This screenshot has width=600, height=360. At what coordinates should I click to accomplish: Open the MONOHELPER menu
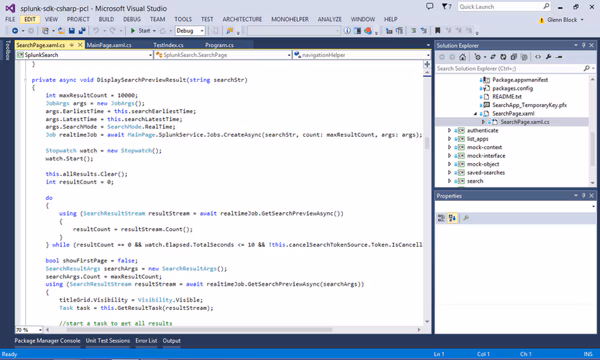click(x=290, y=19)
